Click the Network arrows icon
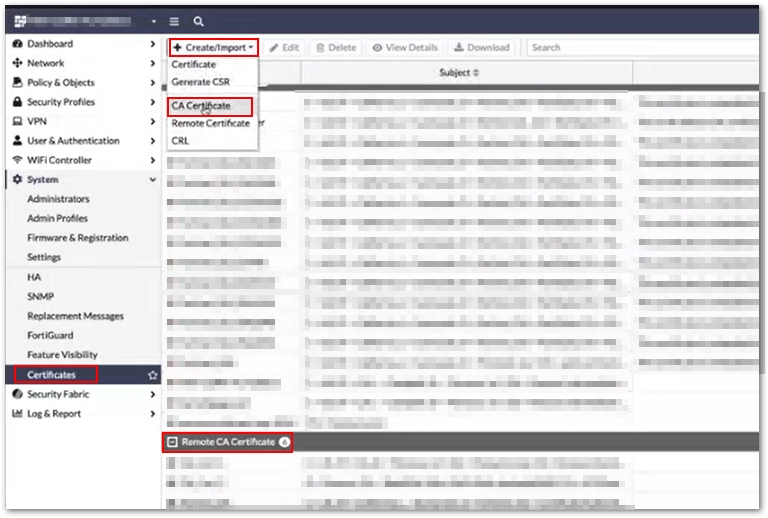Viewport: 768px width, 518px height. tap(18, 63)
